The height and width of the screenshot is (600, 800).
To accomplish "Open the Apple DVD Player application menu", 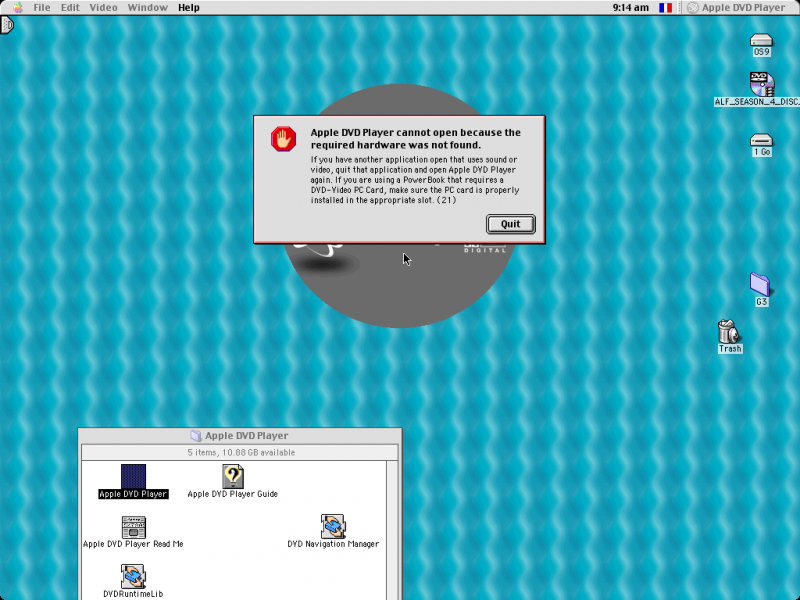I will 736,8.
